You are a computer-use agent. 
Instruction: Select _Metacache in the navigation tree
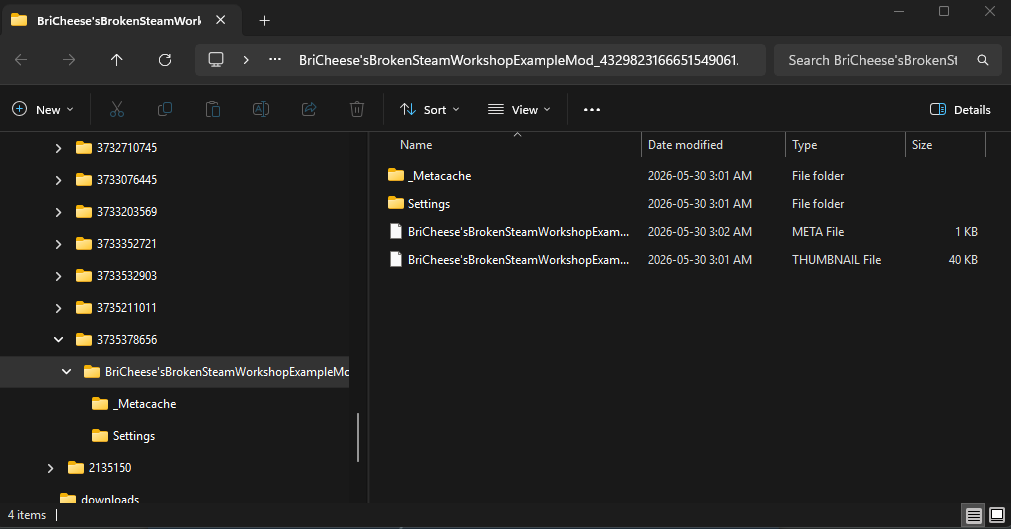(x=144, y=404)
